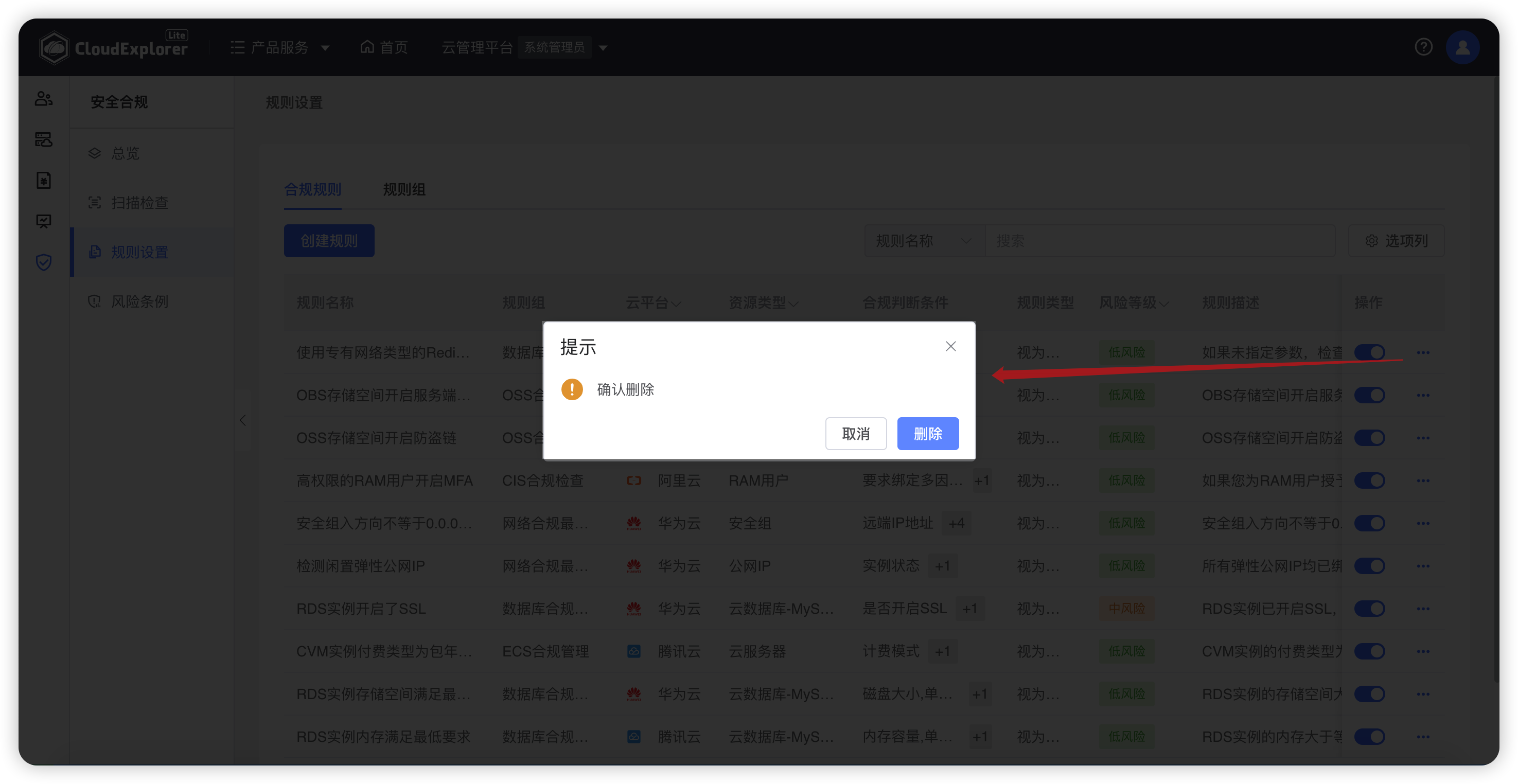Viewport: 1518px width, 784px height.
Task: Toggle the switch for 使用专有网络类型的Redi rule
Action: pos(1369,352)
